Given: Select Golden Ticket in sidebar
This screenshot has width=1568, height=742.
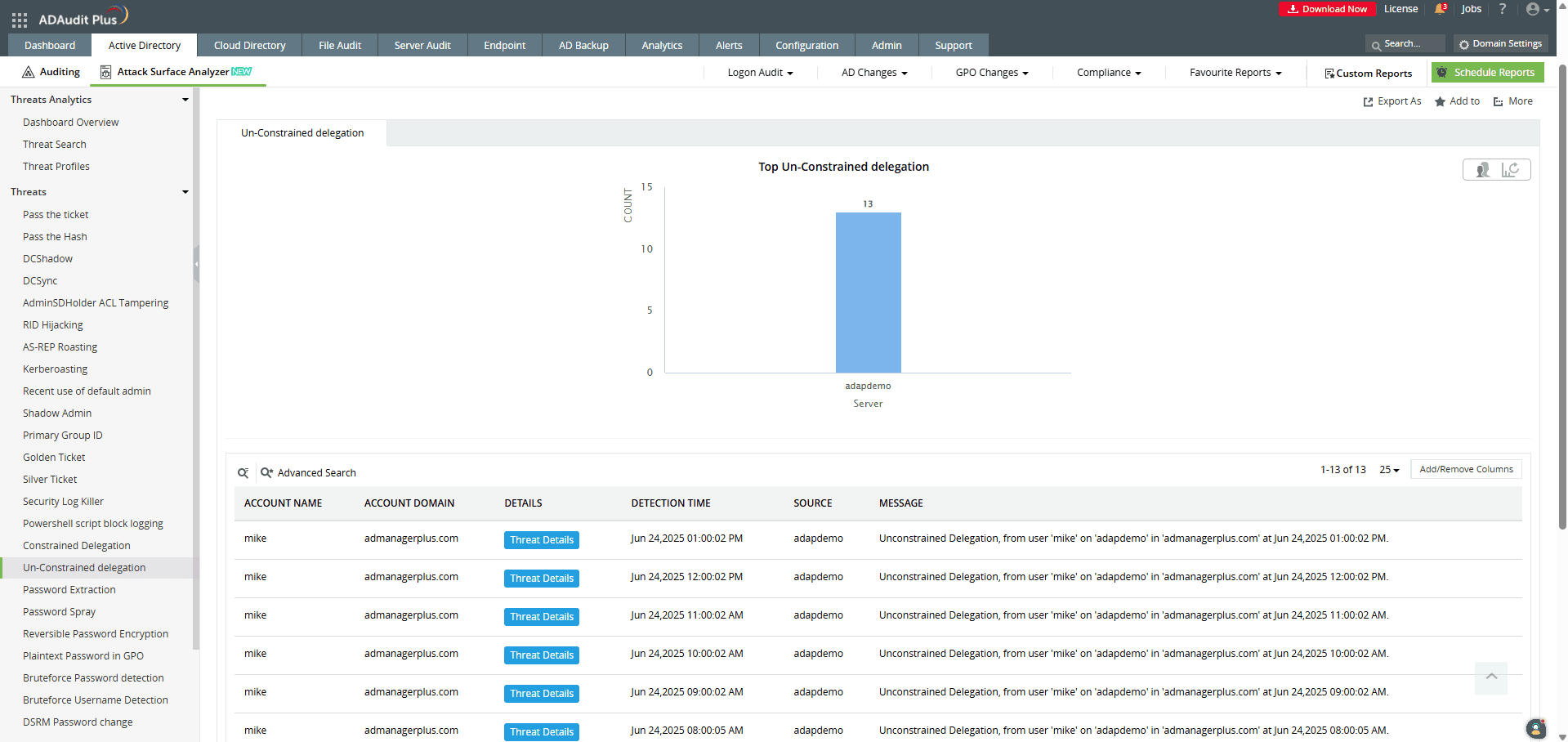Looking at the screenshot, I should pos(54,458).
